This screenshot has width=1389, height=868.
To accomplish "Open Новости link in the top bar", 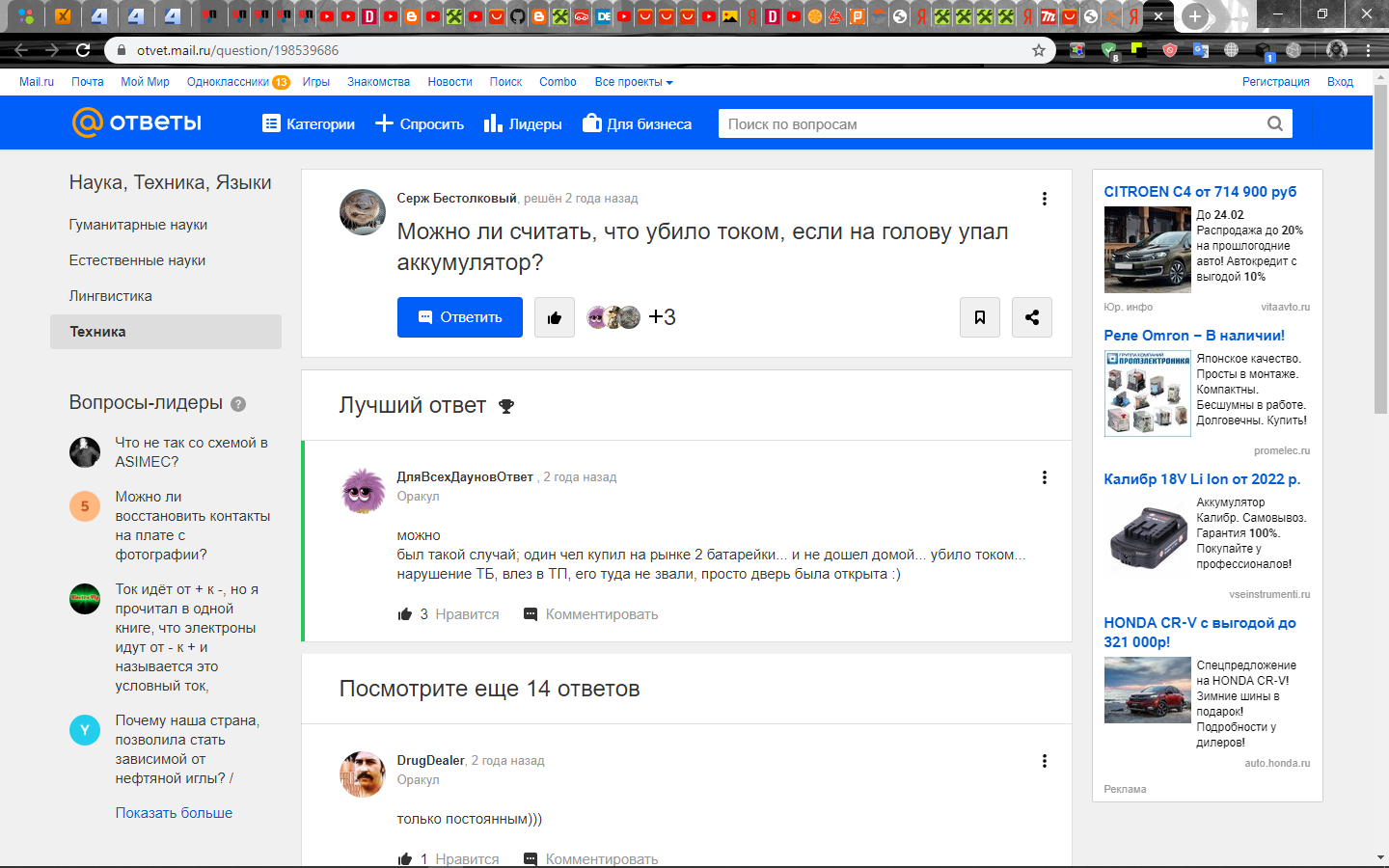I will click(450, 82).
